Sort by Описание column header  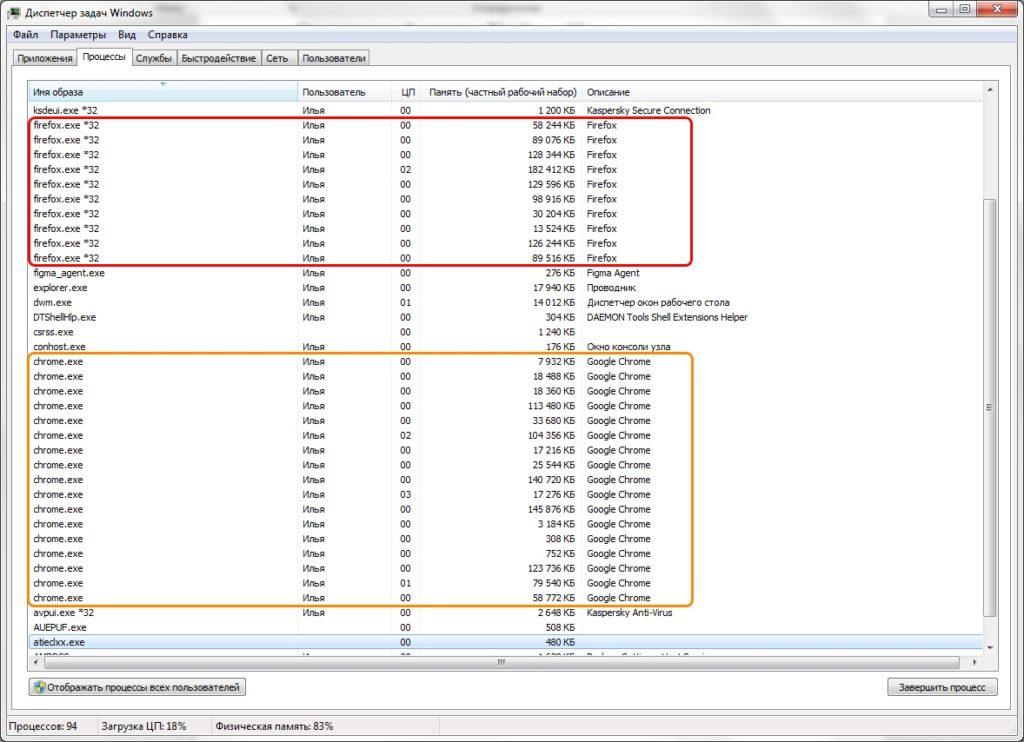pyautogui.click(x=781, y=92)
